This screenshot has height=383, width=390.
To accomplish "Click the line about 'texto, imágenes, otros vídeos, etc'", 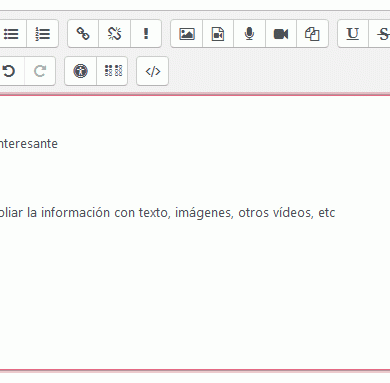I will click(x=167, y=212).
